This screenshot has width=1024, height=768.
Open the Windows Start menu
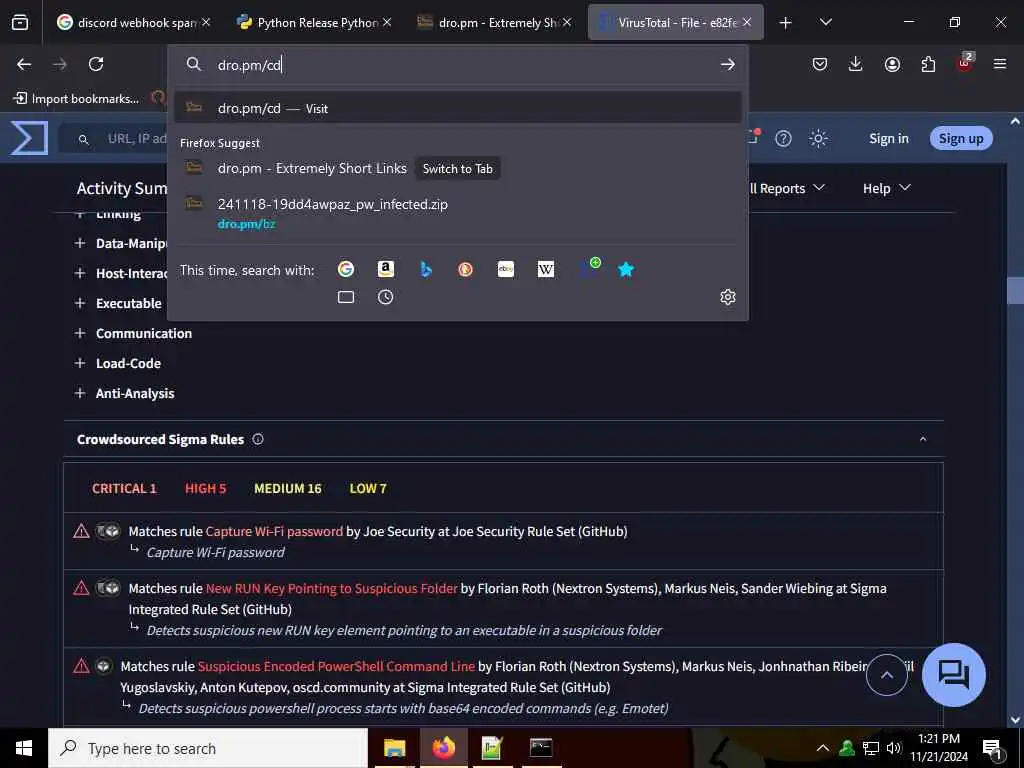[x=24, y=748]
